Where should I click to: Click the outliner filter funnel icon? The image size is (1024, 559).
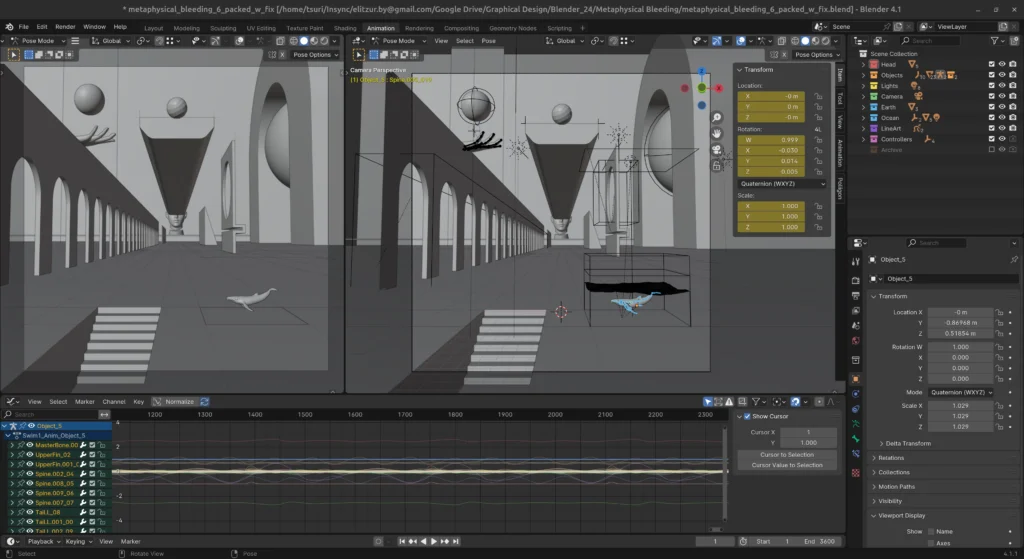995,40
